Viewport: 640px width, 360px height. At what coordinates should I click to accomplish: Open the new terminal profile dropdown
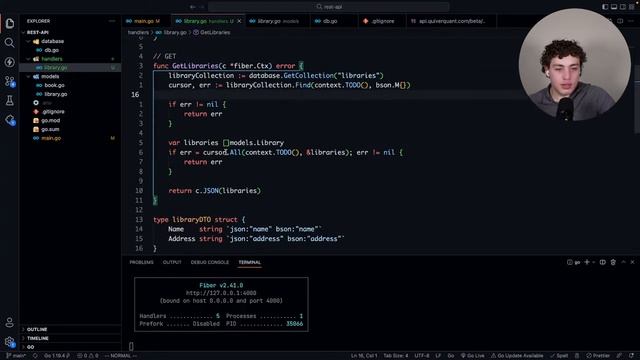593,262
